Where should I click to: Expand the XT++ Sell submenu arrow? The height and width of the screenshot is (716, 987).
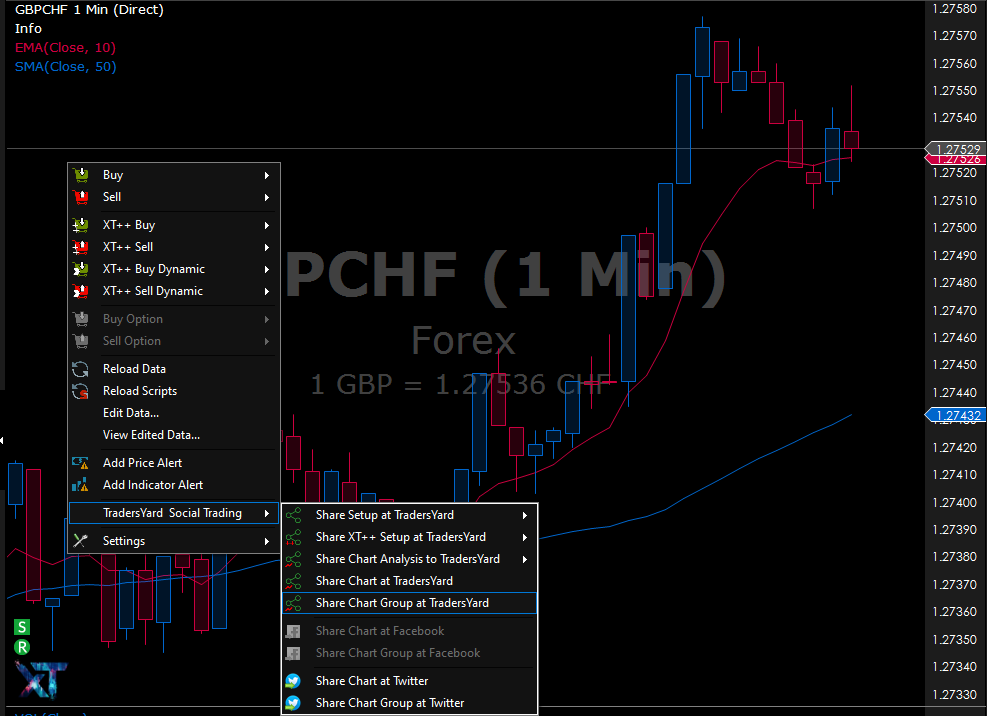267,247
